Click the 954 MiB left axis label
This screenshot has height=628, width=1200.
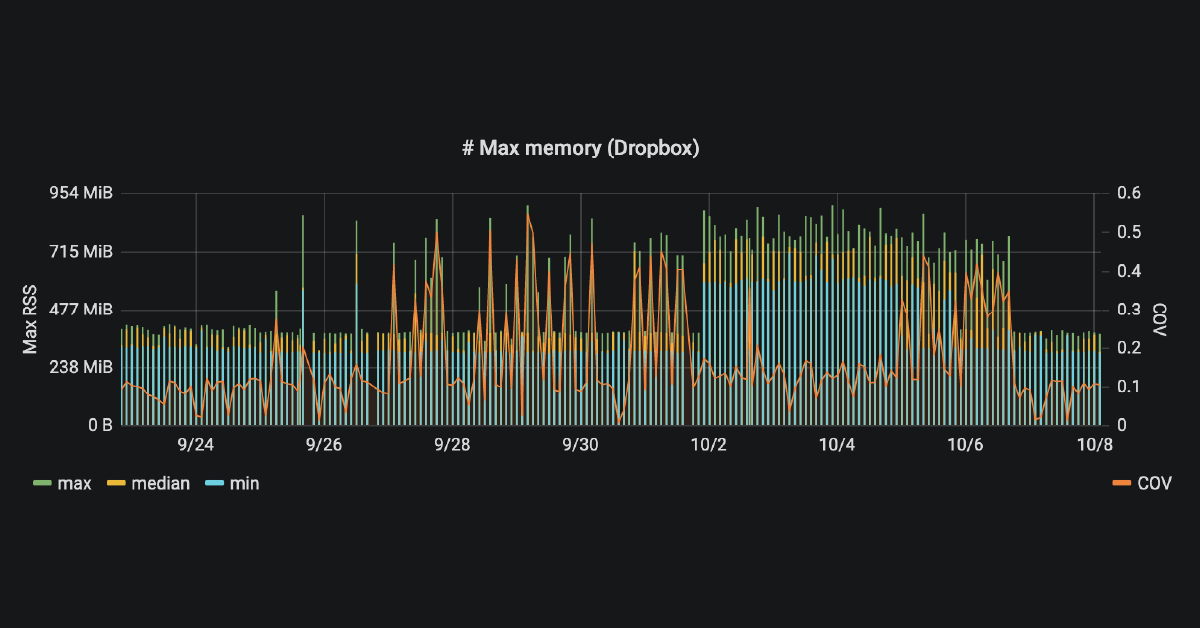(81, 193)
